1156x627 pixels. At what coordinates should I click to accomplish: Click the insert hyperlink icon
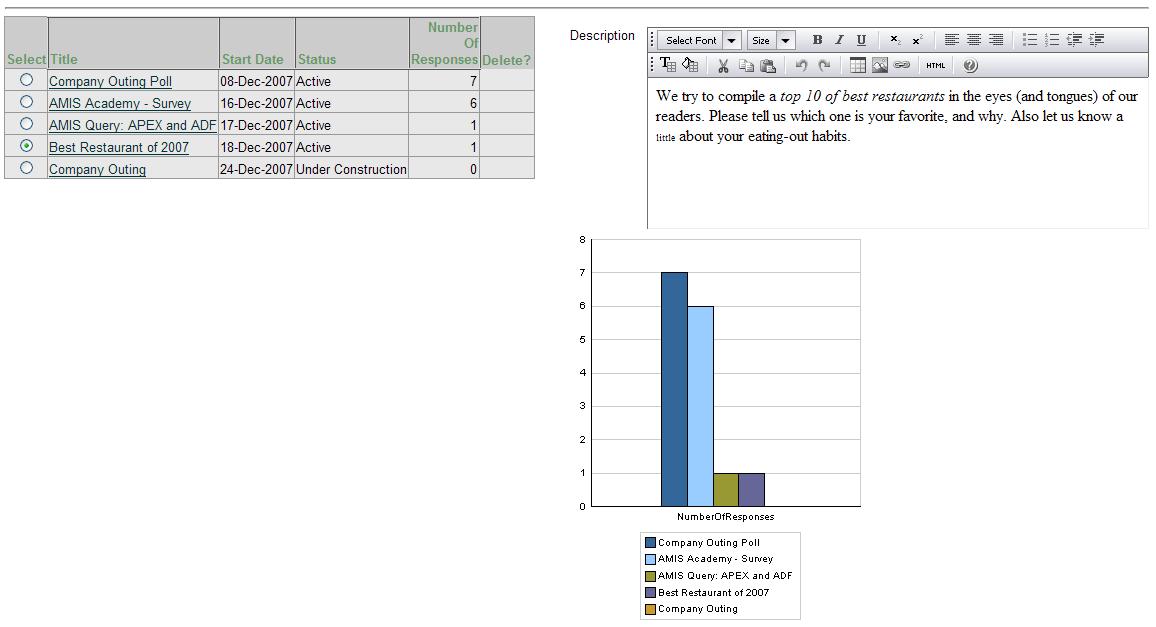(902, 66)
